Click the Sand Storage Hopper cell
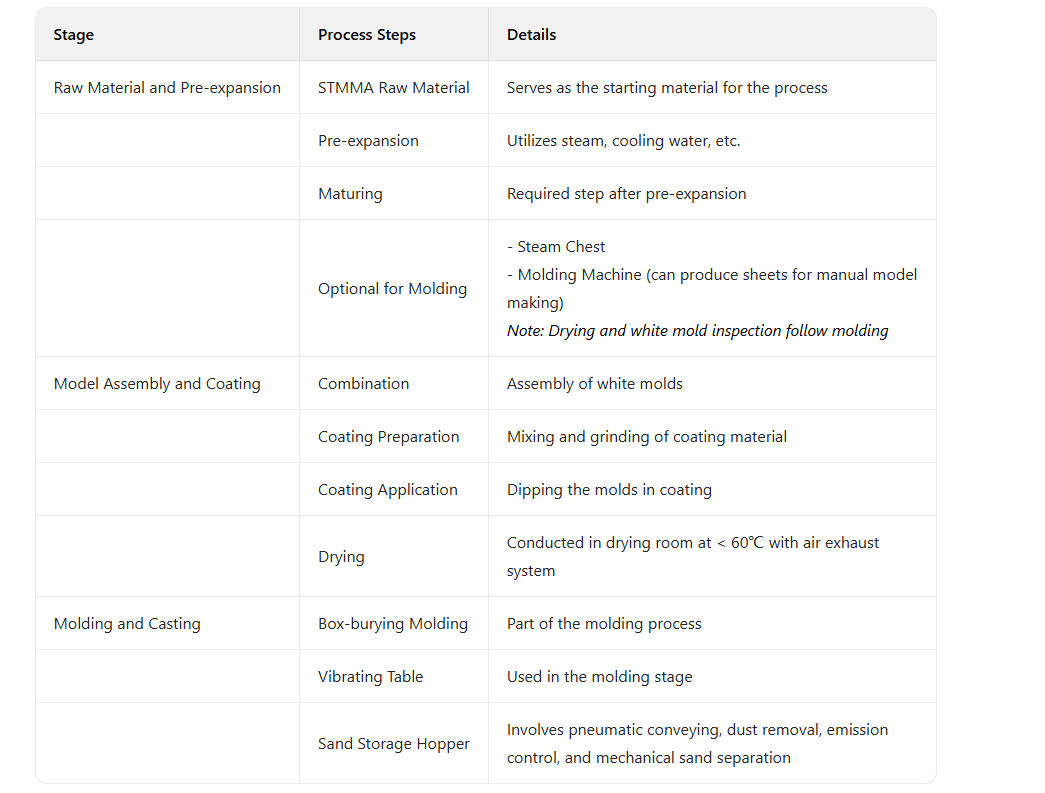 (x=393, y=744)
